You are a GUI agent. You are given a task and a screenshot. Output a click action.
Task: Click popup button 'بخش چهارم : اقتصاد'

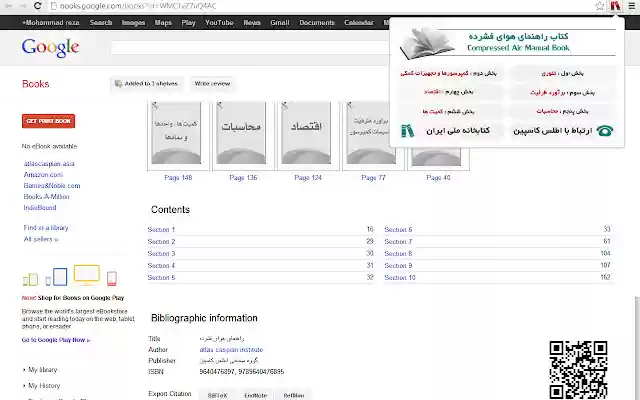click(x=449, y=92)
